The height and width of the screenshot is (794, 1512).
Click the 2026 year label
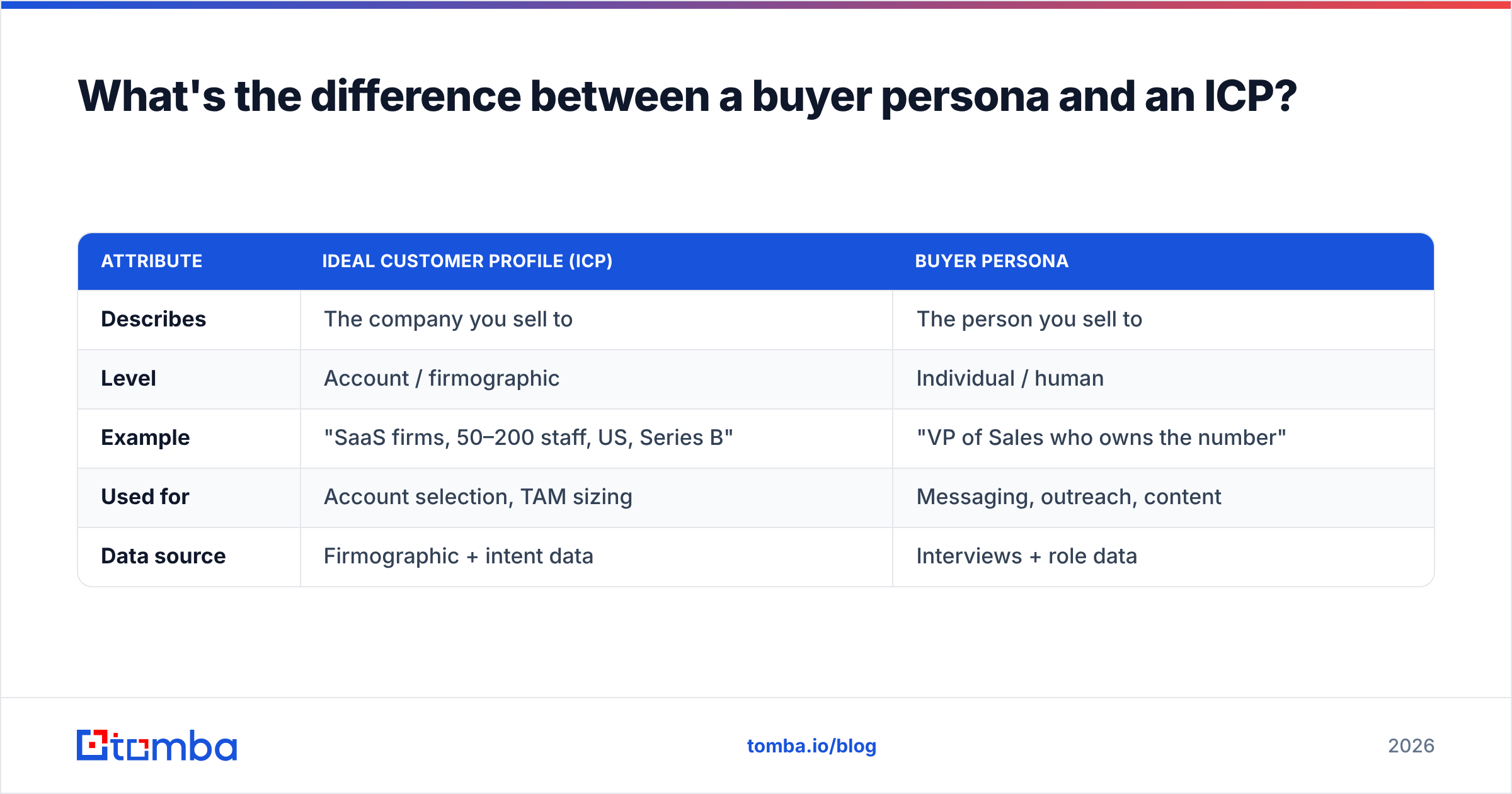click(1411, 746)
